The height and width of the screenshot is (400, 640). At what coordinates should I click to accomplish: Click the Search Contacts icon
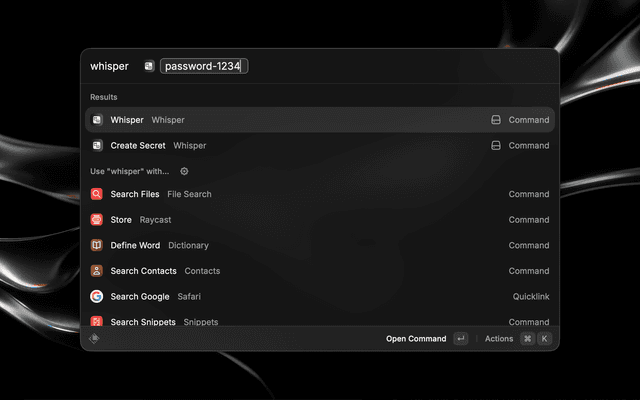pos(97,271)
